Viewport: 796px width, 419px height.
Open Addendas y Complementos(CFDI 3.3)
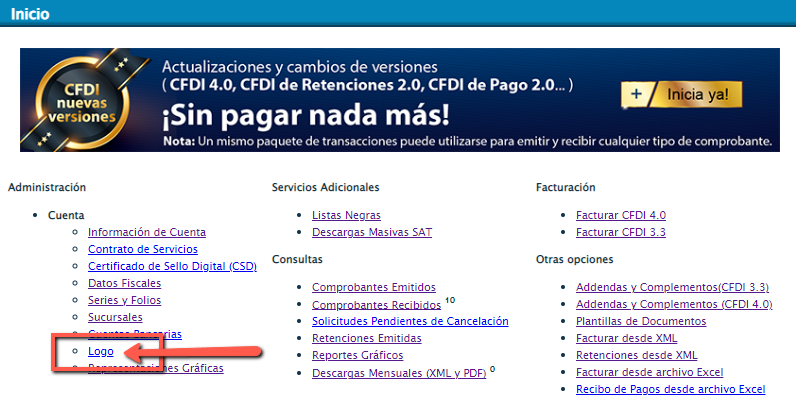(x=672, y=287)
